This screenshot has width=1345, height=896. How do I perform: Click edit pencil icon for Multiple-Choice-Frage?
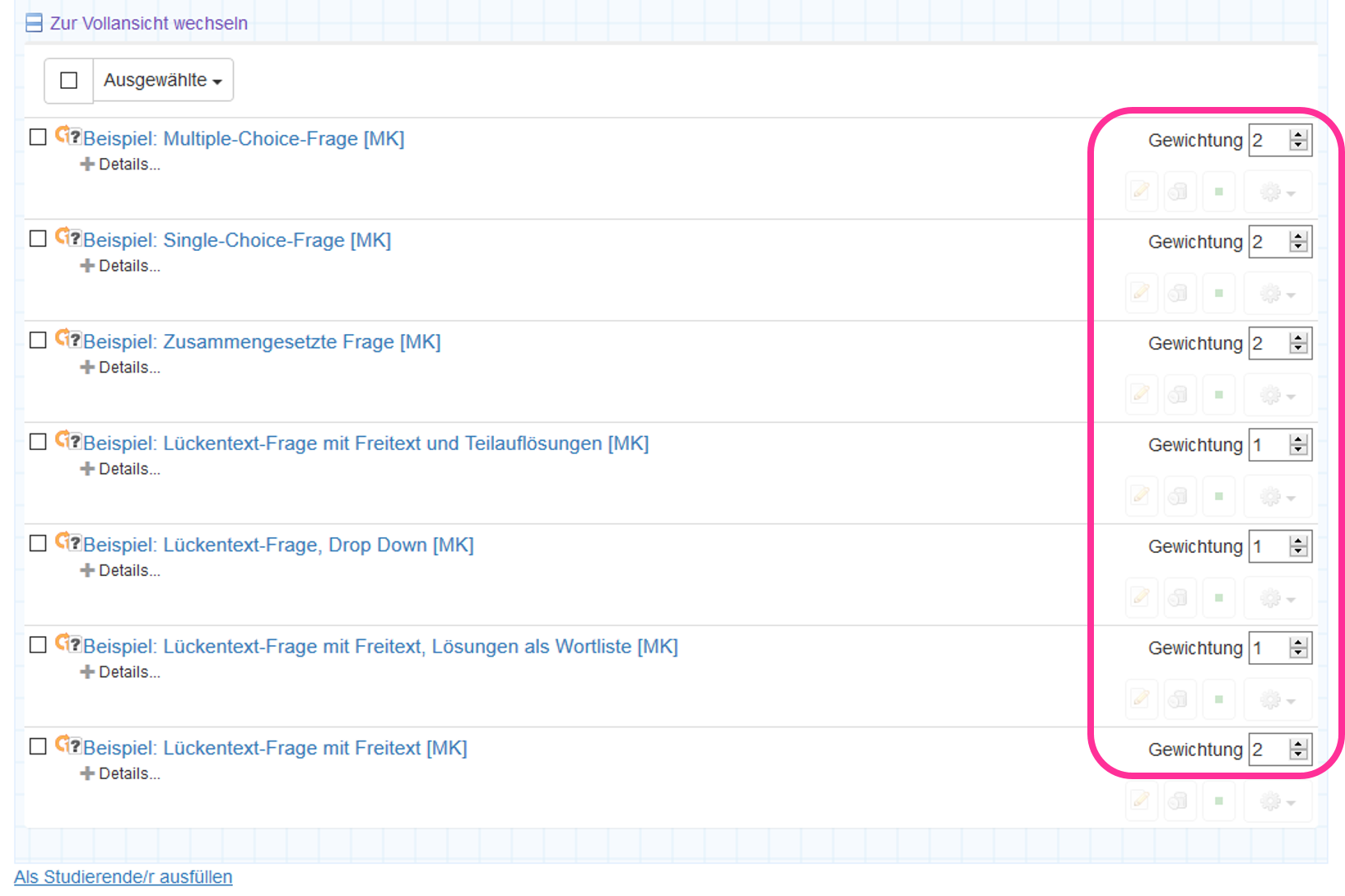coord(1141,192)
